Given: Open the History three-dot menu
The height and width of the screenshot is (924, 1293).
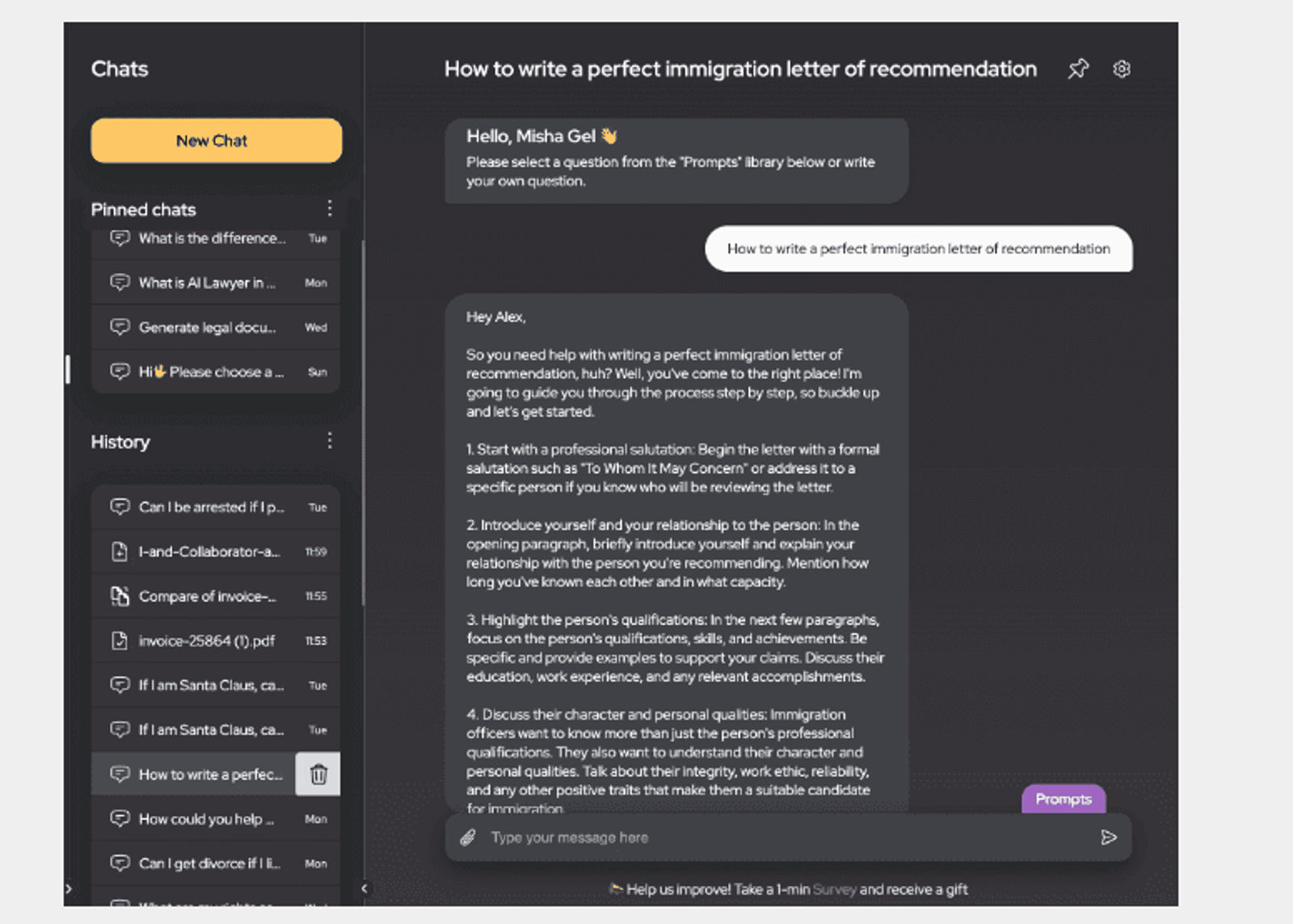Looking at the screenshot, I should tap(330, 441).
